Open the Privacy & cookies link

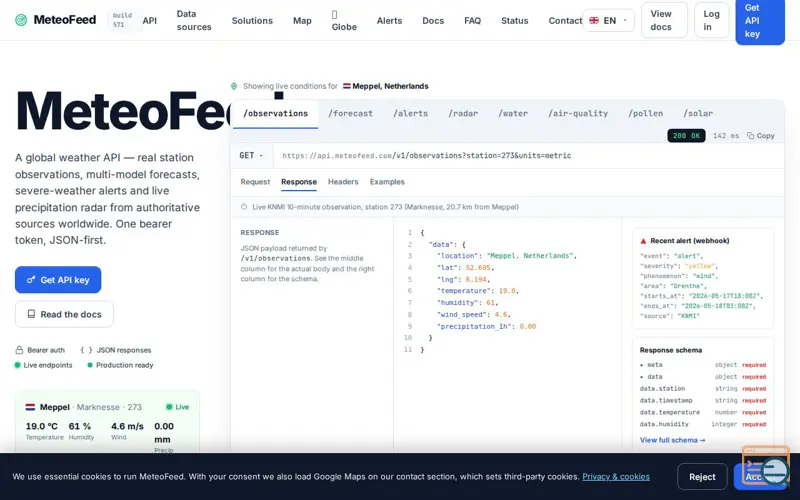616,477
